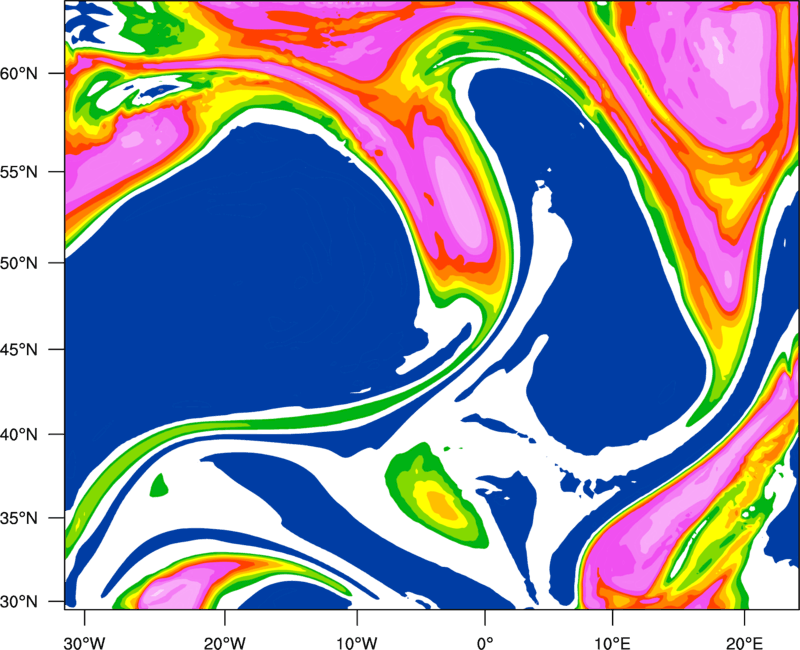Click the 10°E longitude label
This screenshot has height=650, width=800.
click(612, 642)
